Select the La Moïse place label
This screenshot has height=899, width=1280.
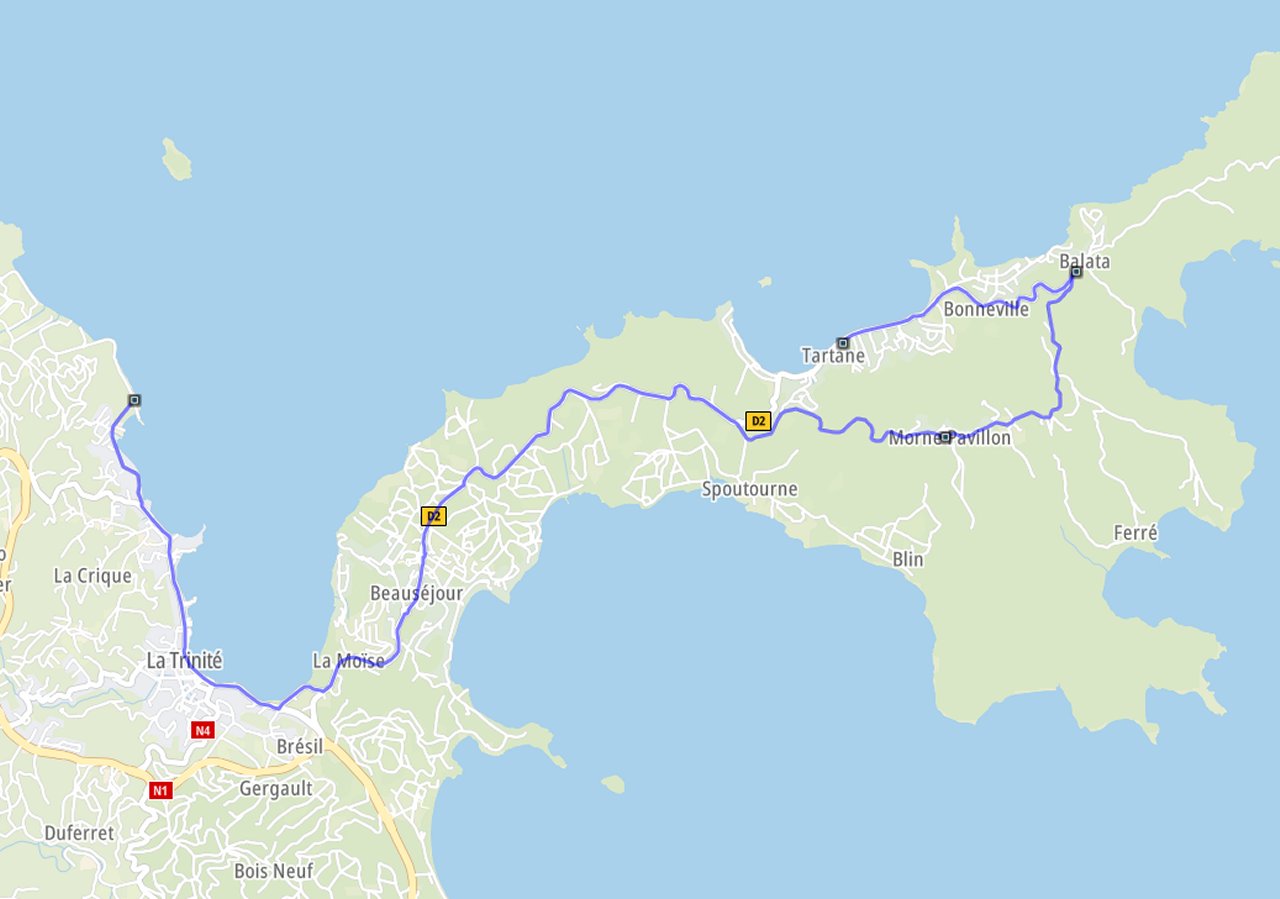tap(348, 661)
